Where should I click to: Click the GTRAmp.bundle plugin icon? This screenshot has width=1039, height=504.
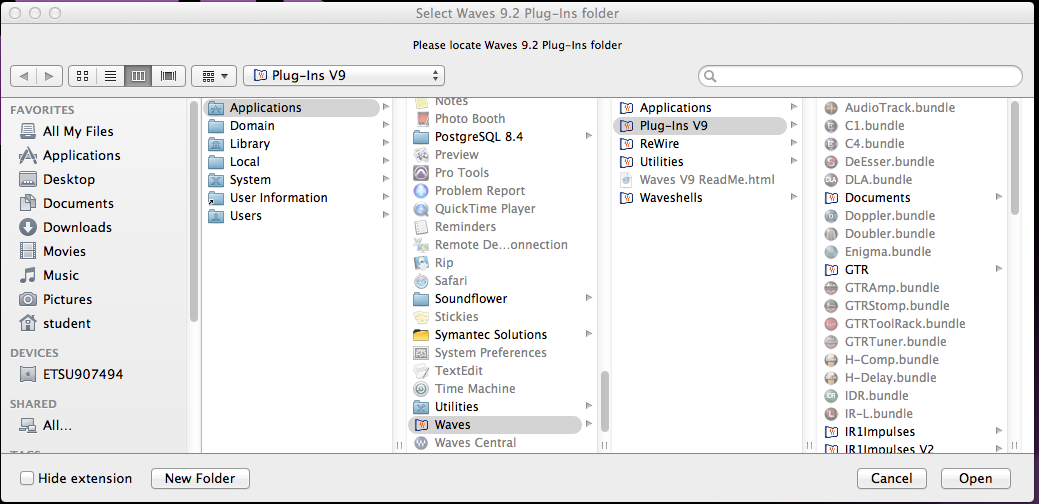click(x=831, y=288)
